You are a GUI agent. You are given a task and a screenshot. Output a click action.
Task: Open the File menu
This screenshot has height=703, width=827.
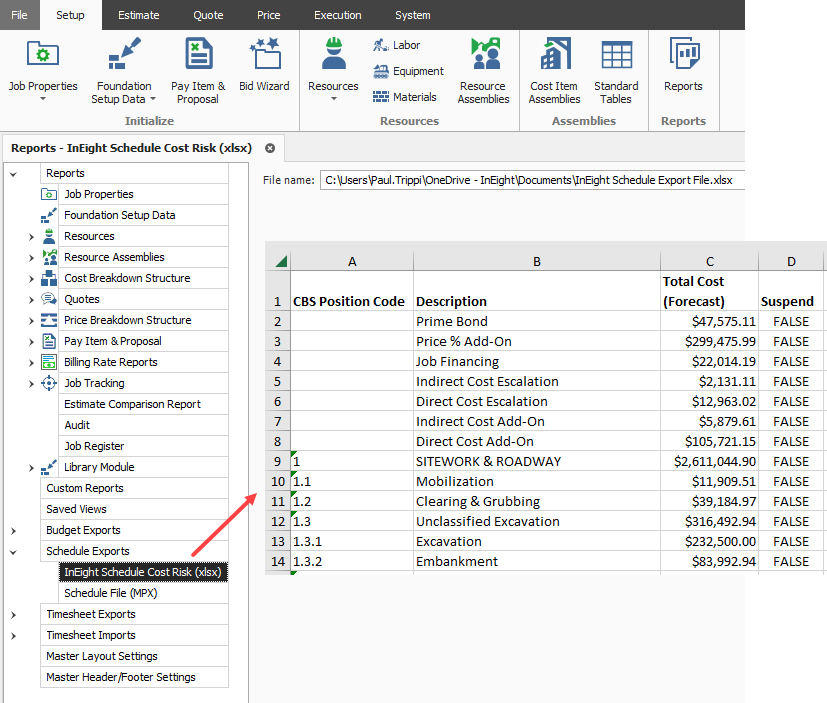(x=19, y=14)
